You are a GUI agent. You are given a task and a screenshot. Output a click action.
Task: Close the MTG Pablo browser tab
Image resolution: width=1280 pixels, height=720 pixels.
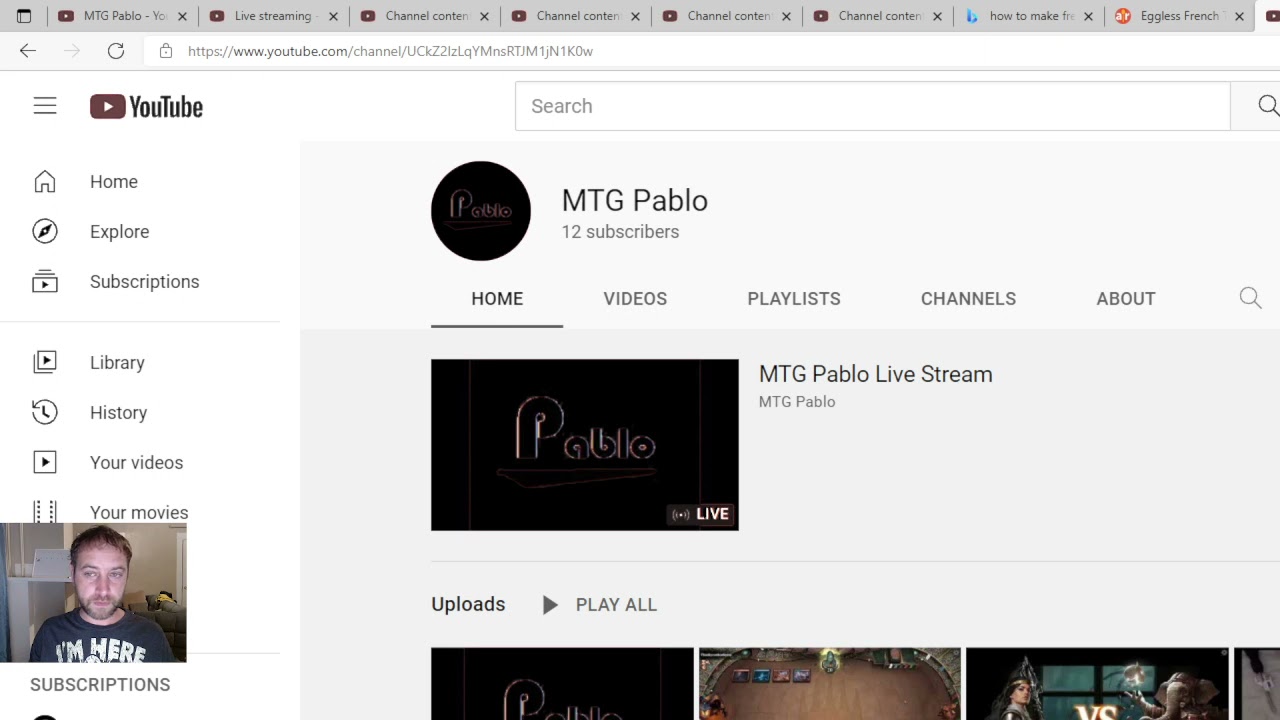(x=182, y=16)
